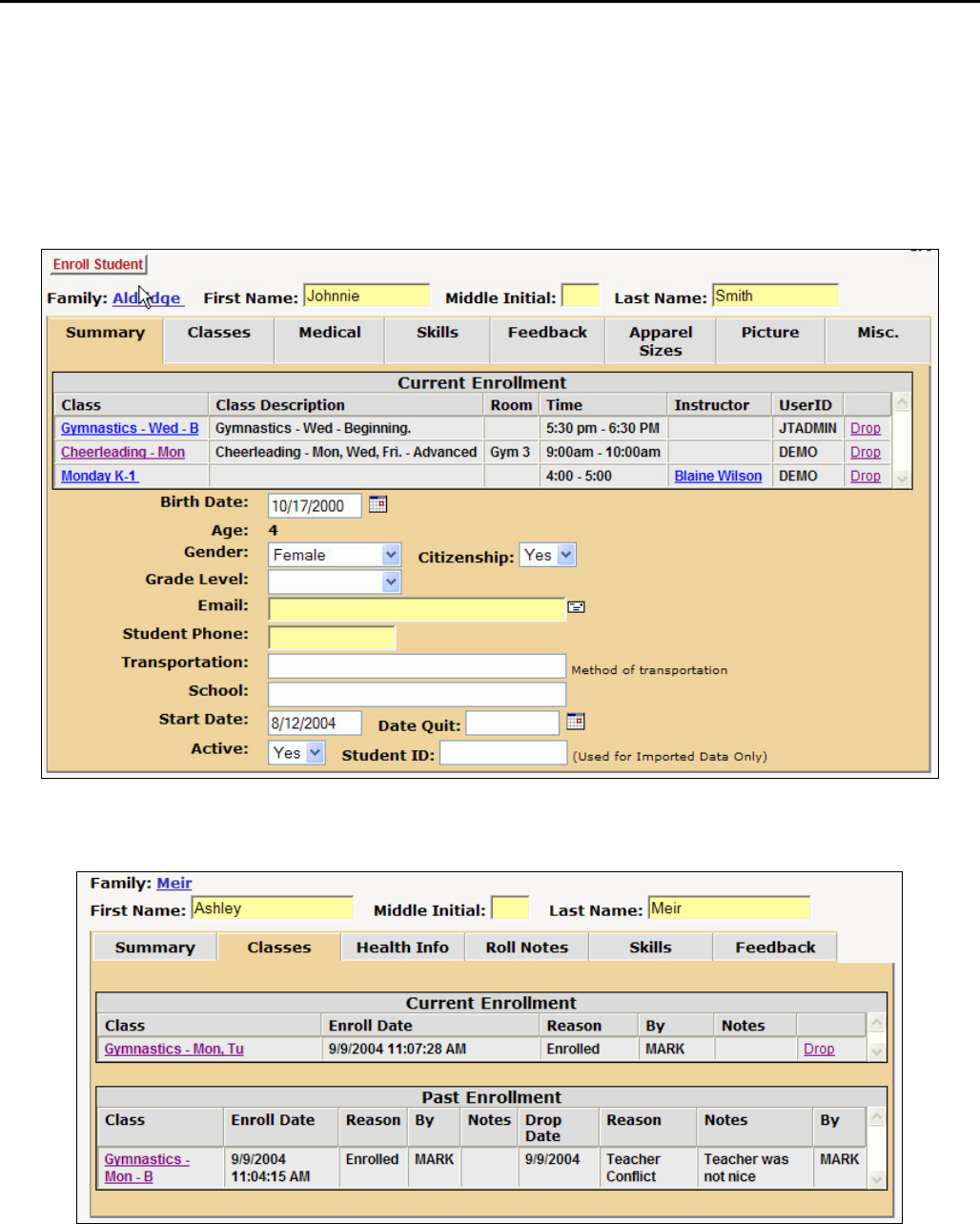This screenshot has height=1224, width=980.
Task: Open the Aldridge family link
Action: pyautogui.click(x=147, y=297)
